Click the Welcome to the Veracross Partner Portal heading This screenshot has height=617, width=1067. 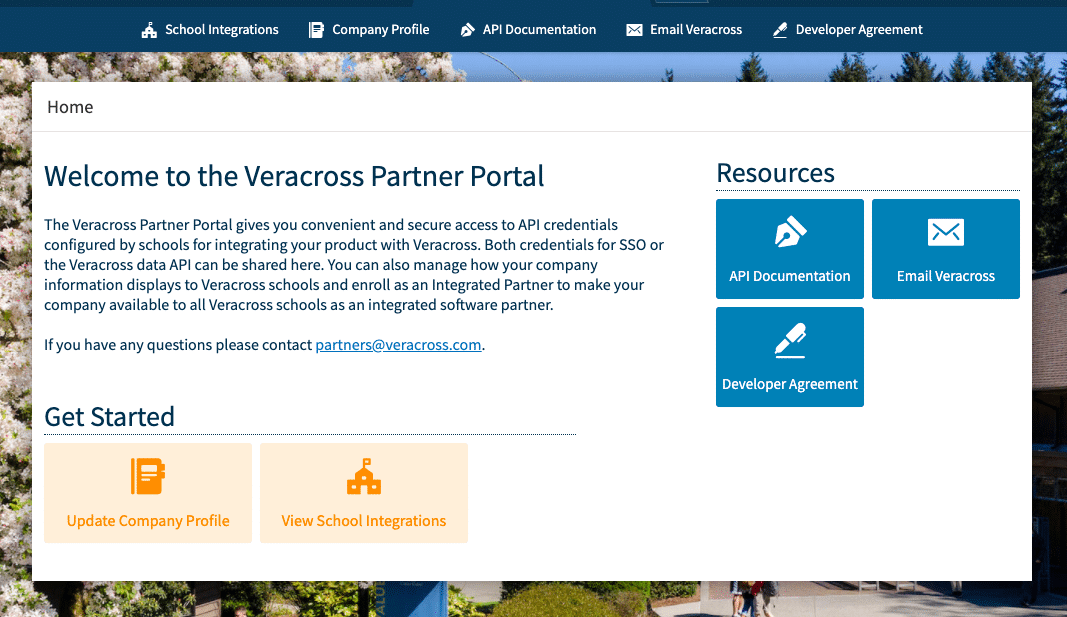294,176
